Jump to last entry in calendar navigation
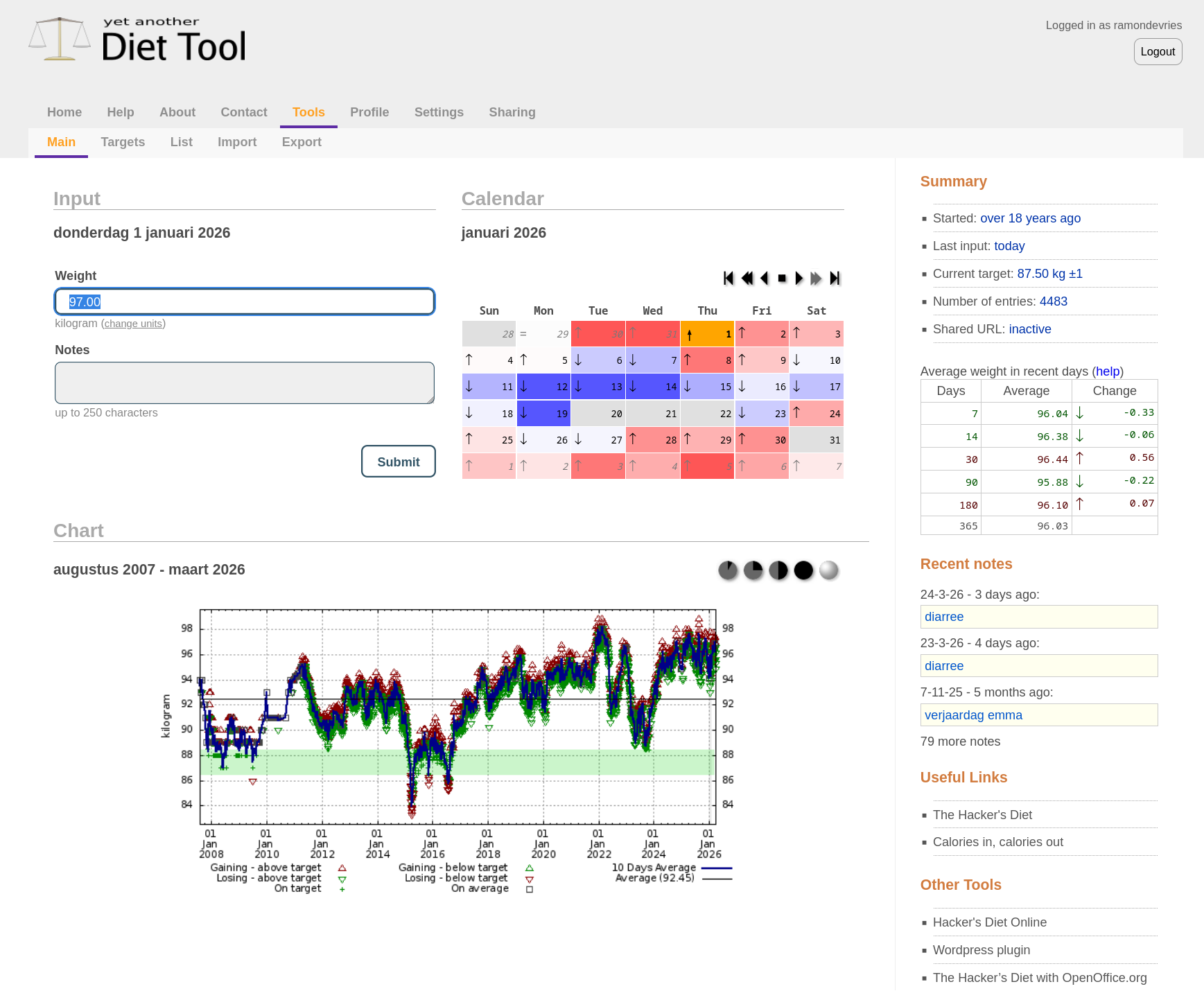The height and width of the screenshot is (991, 1204). [x=835, y=279]
